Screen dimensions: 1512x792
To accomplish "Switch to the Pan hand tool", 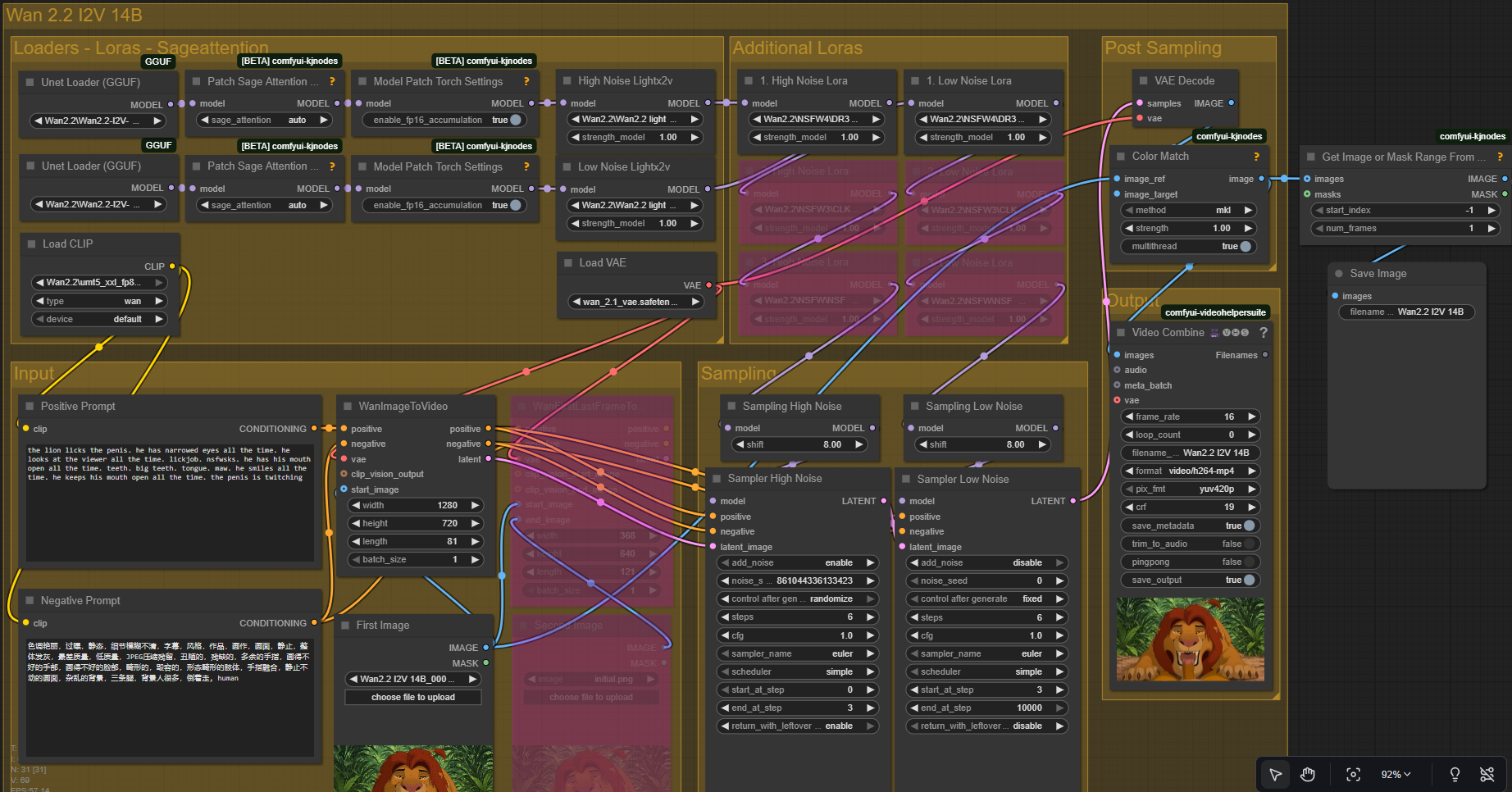I will coord(1308,774).
